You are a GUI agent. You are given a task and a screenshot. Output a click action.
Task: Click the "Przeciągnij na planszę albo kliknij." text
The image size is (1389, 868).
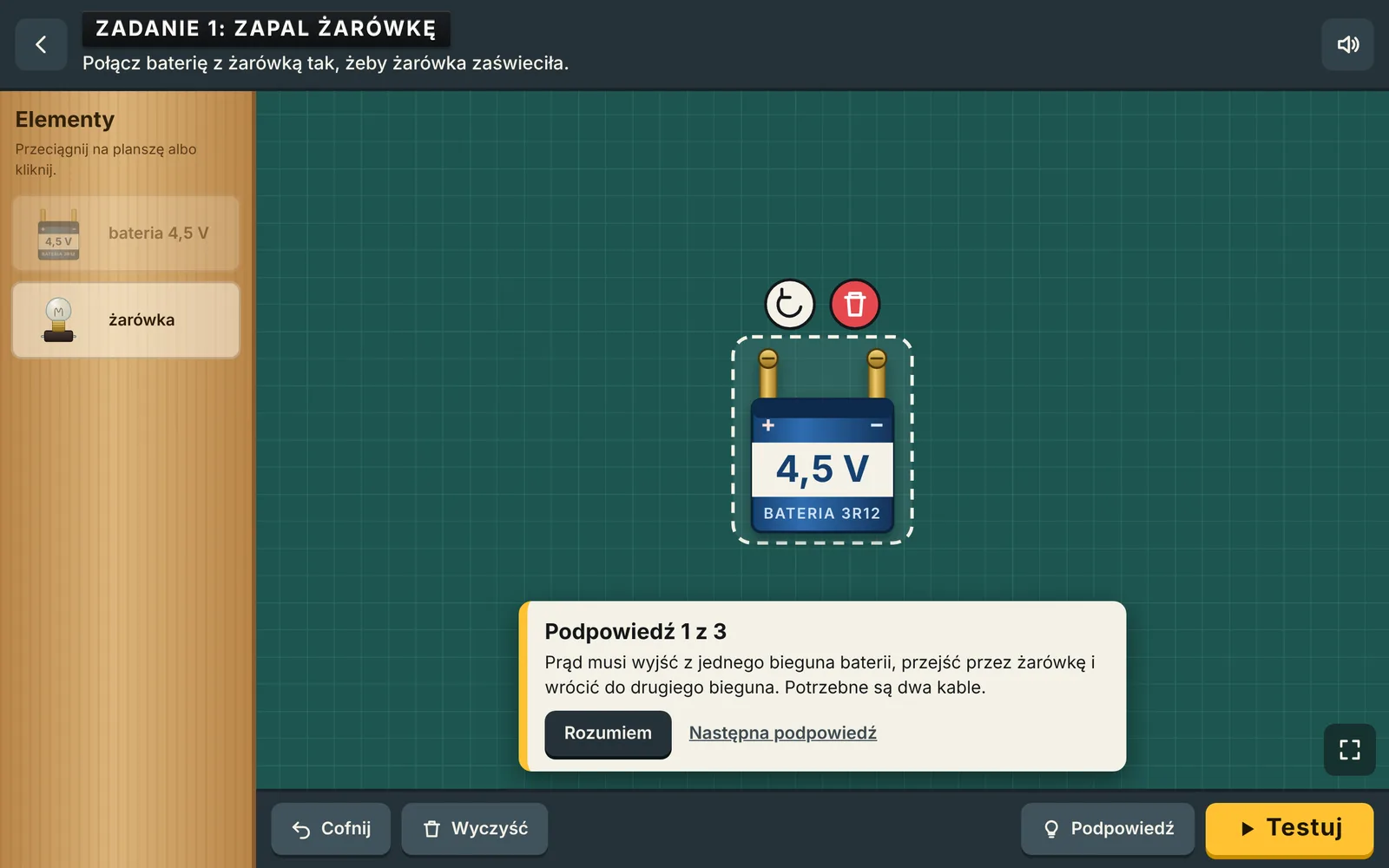coord(106,160)
